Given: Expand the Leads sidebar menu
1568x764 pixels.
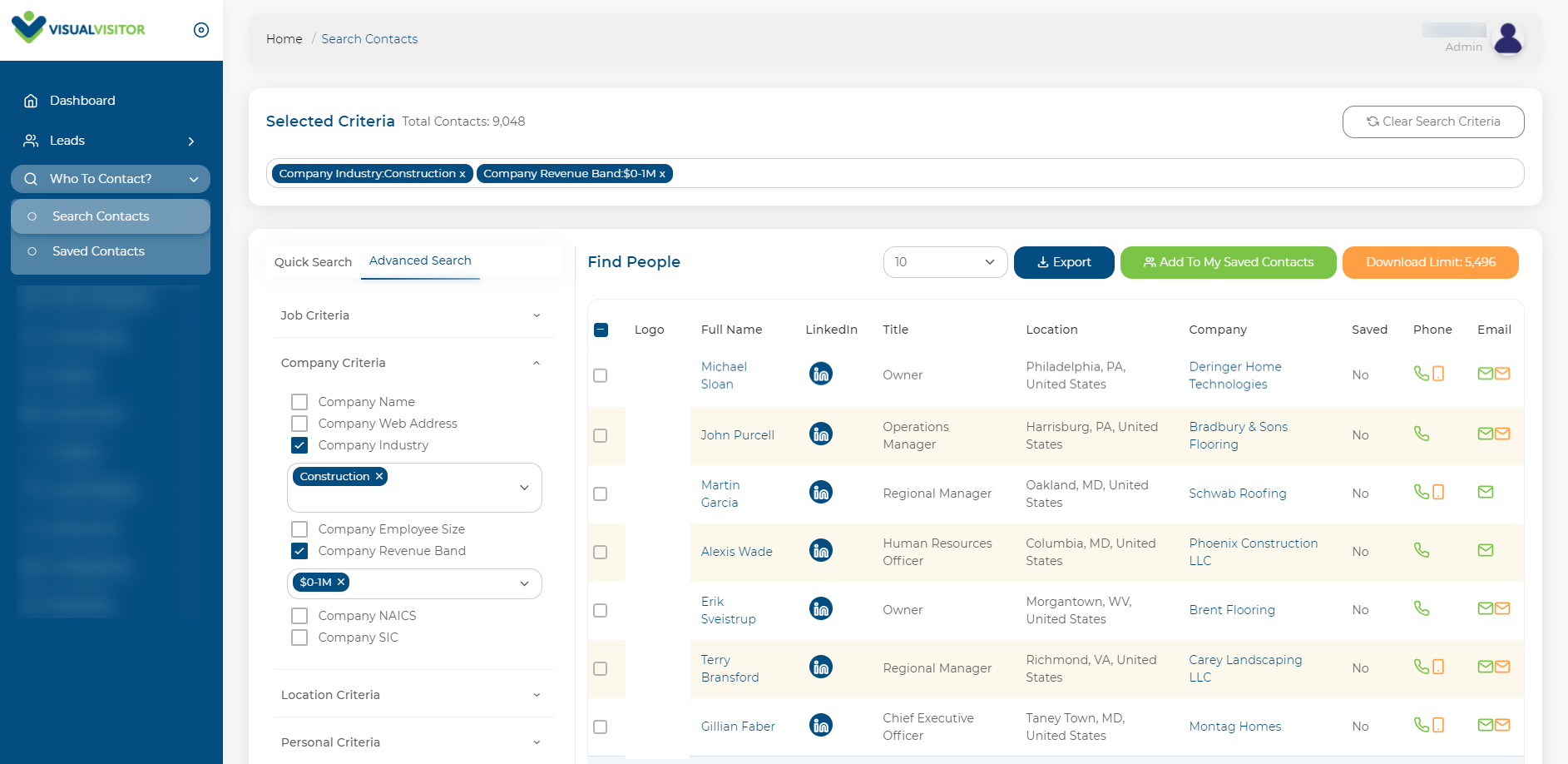Looking at the screenshot, I should 111,141.
